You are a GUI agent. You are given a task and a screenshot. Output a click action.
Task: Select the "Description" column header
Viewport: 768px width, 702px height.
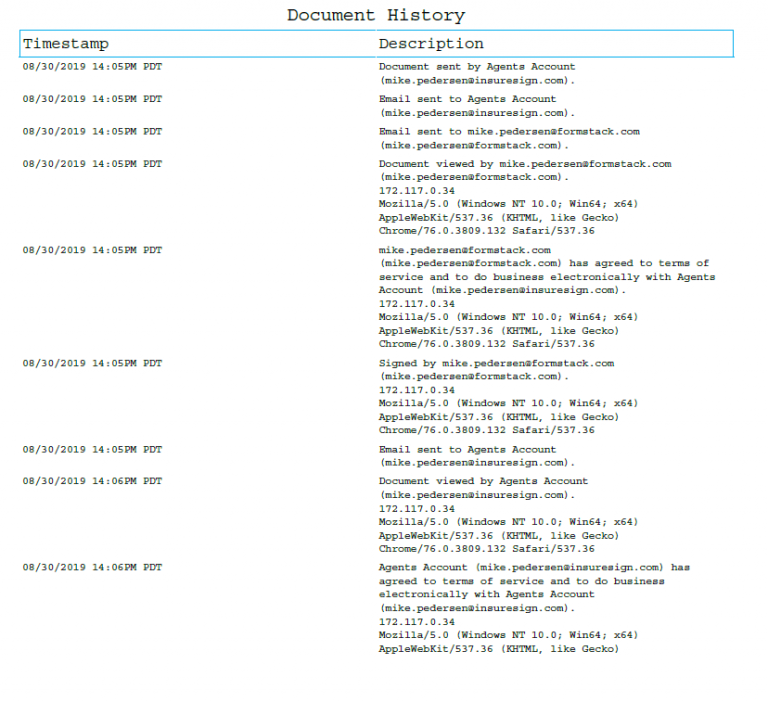click(x=431, y=44)
